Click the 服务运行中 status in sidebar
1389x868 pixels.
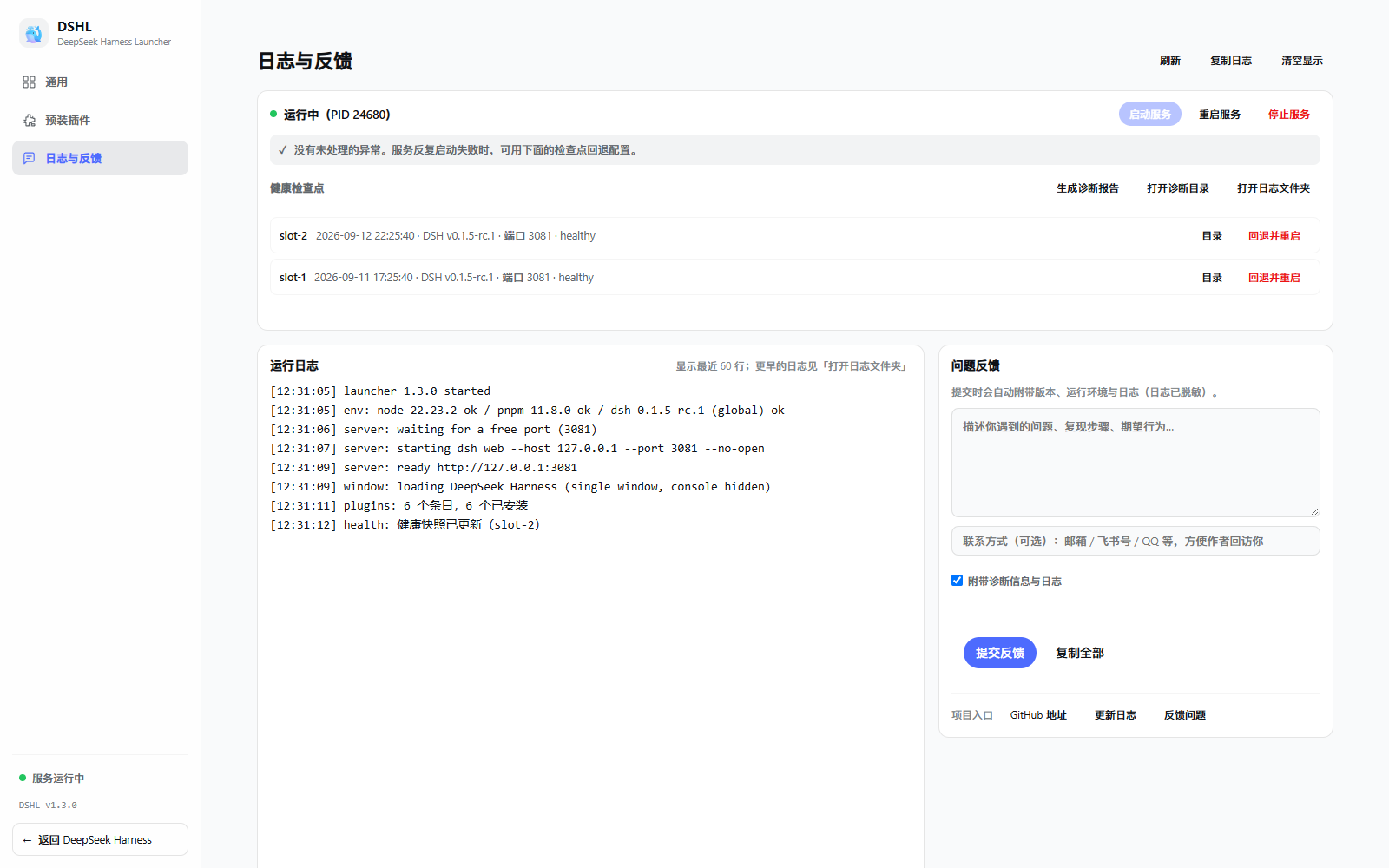pos(51,779)
